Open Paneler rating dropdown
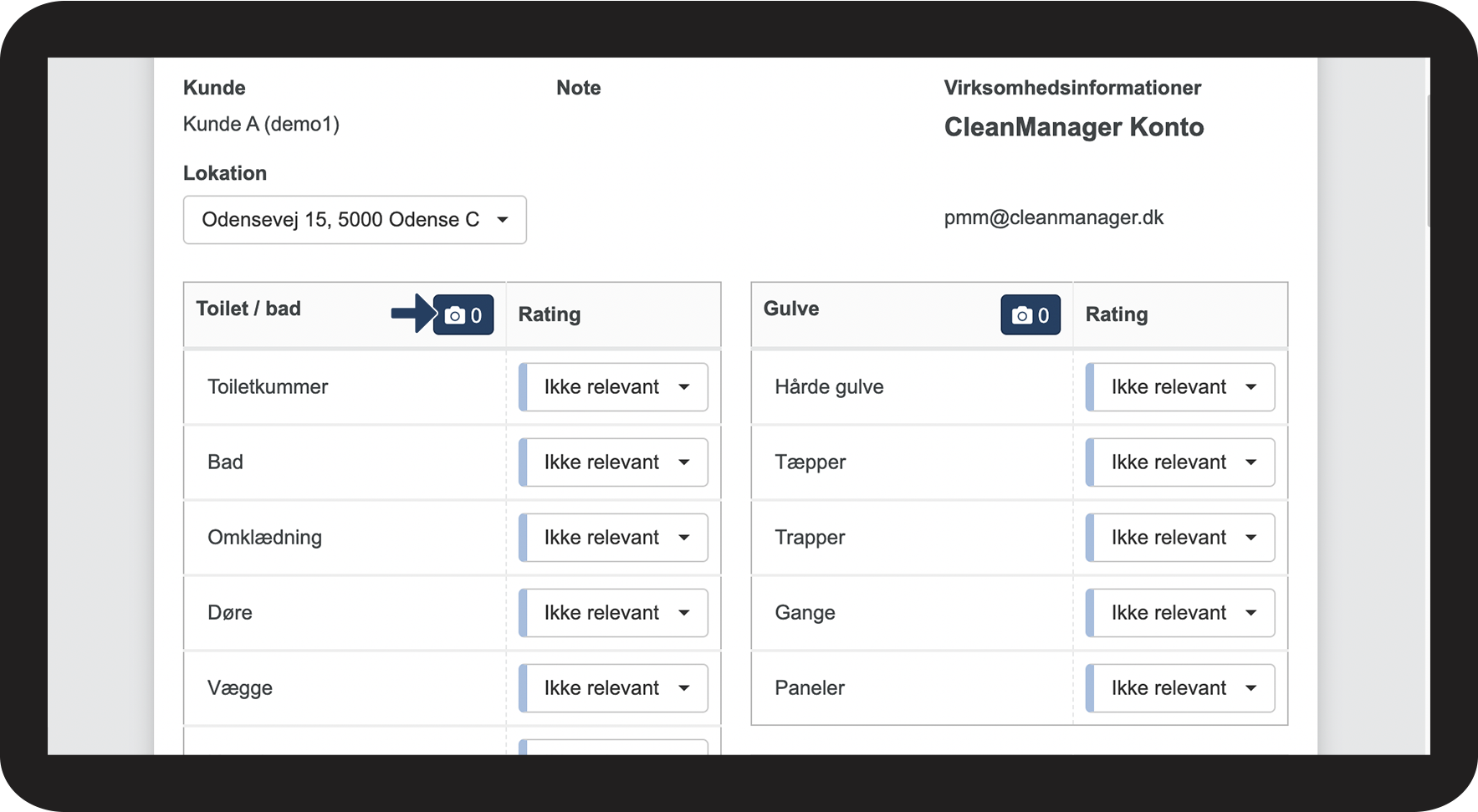 click(1180, 688)
